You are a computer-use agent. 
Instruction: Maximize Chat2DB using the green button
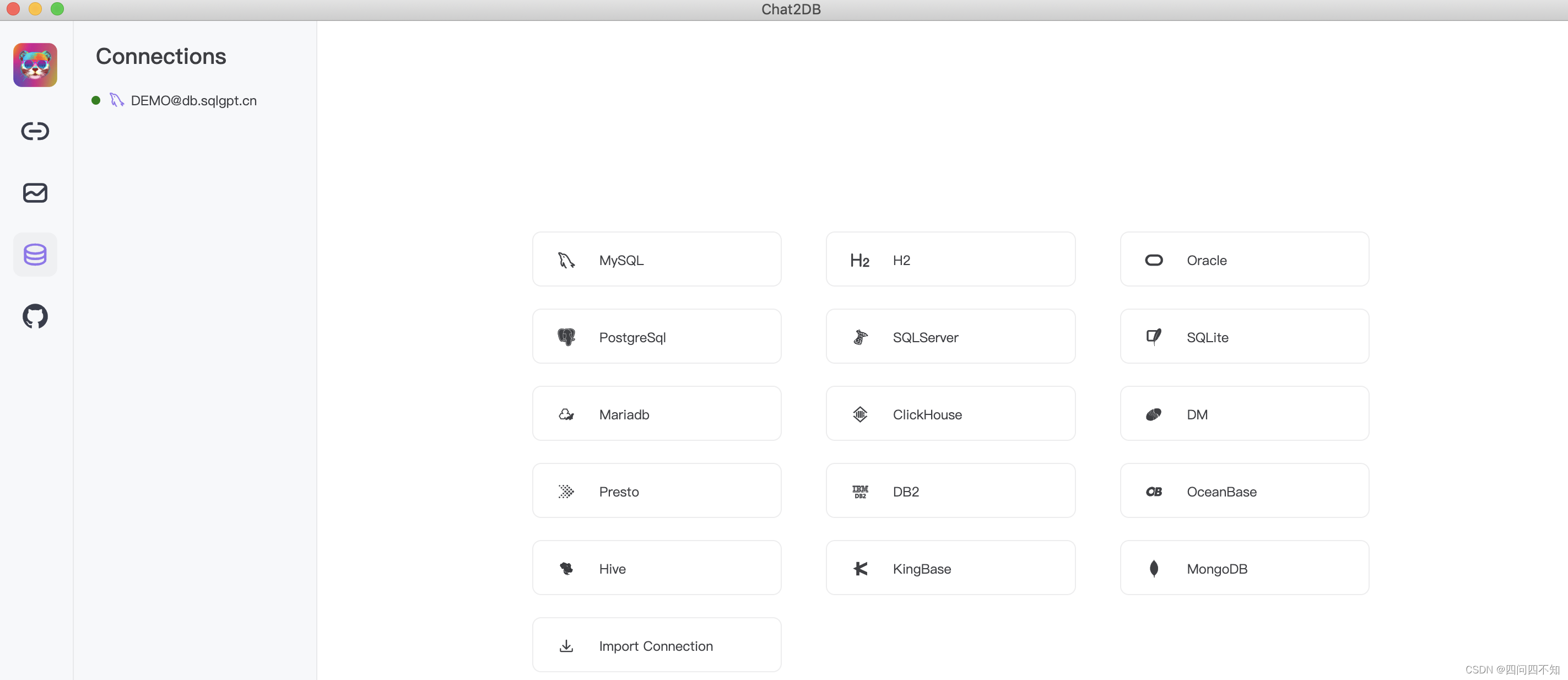coord(57,8)
